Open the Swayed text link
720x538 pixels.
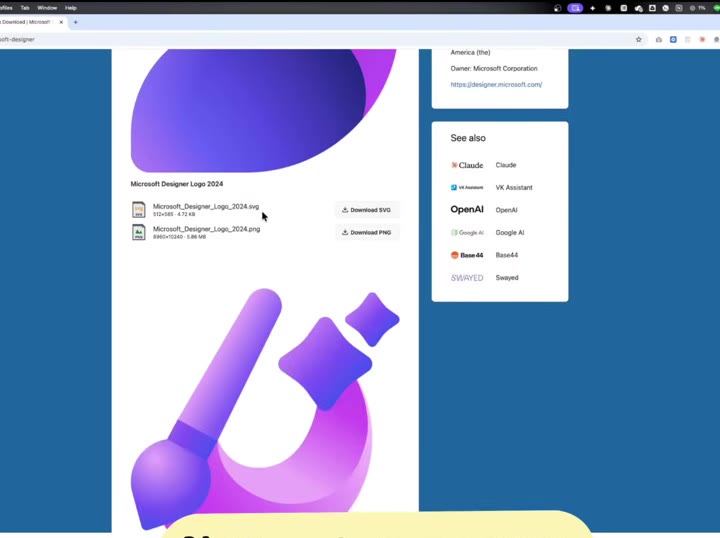(507, 278)
